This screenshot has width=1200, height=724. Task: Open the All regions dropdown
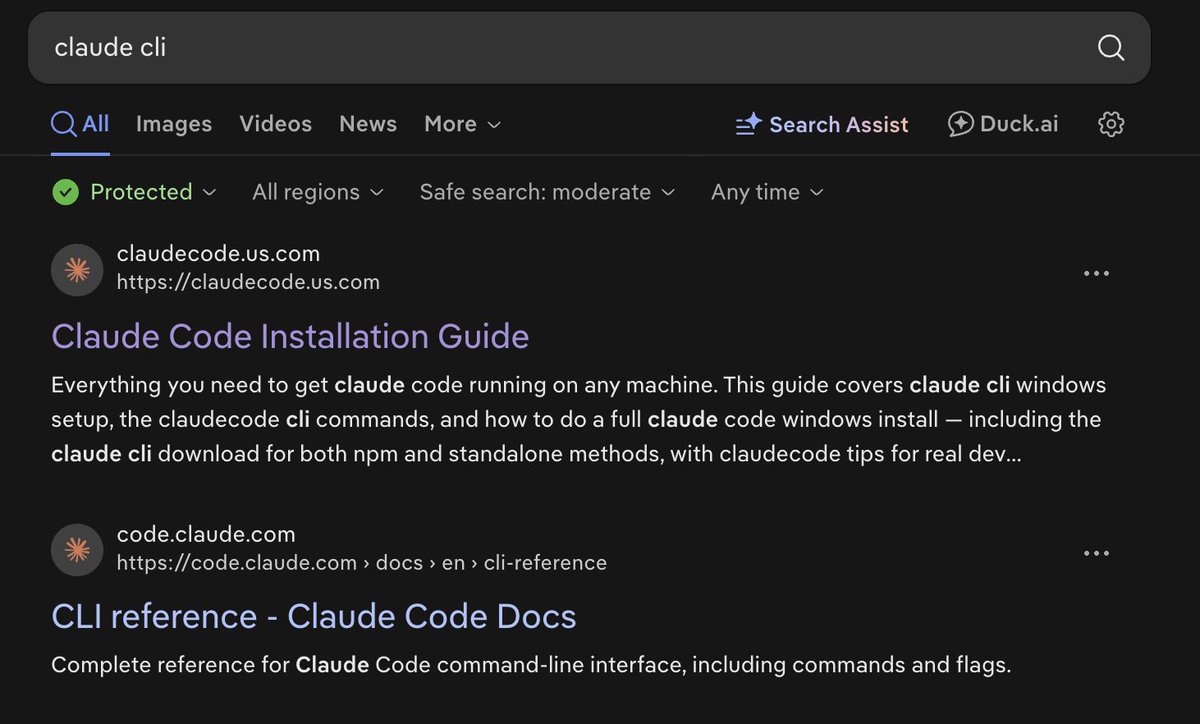[318, 192]
